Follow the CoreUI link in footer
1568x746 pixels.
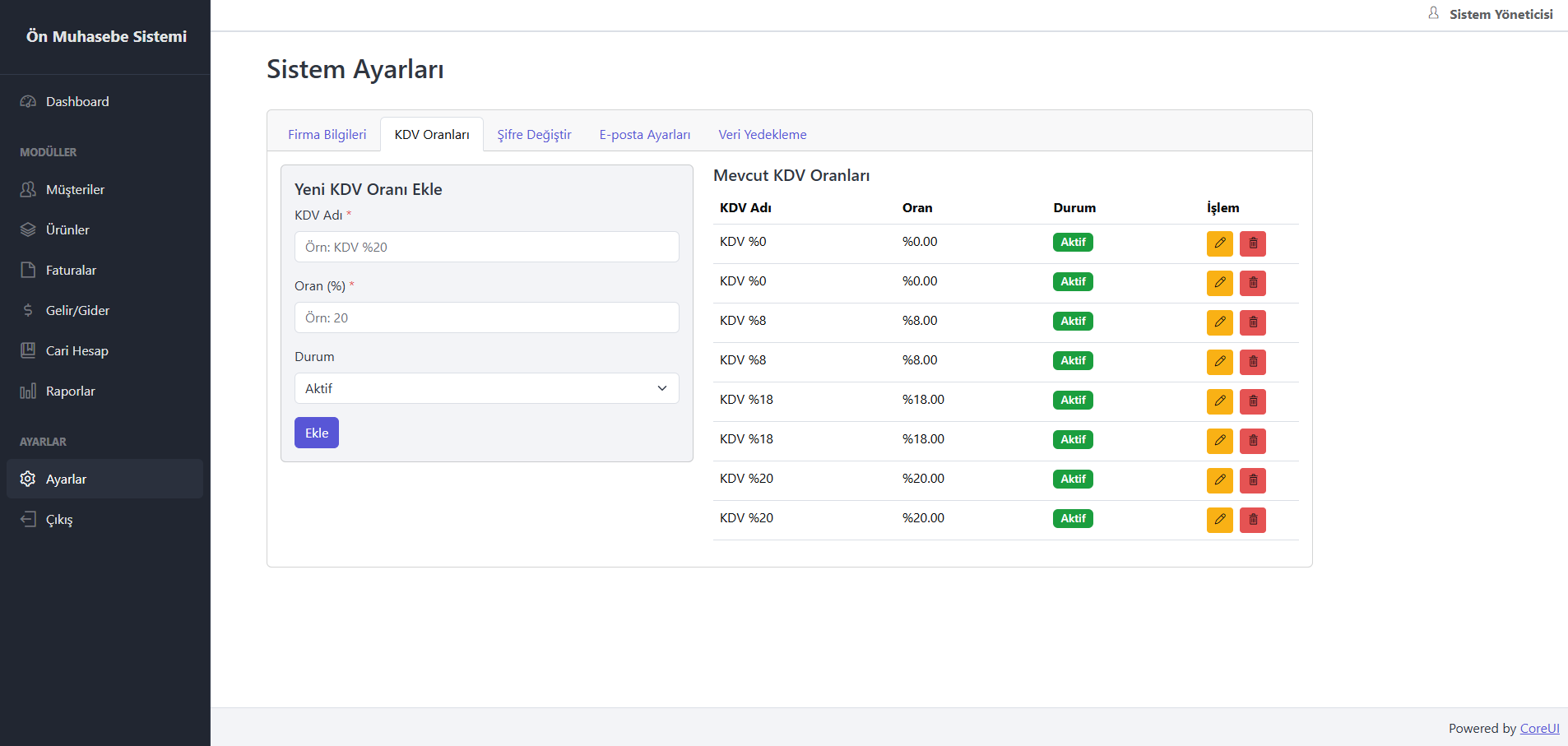click(x=1539, y=729)
